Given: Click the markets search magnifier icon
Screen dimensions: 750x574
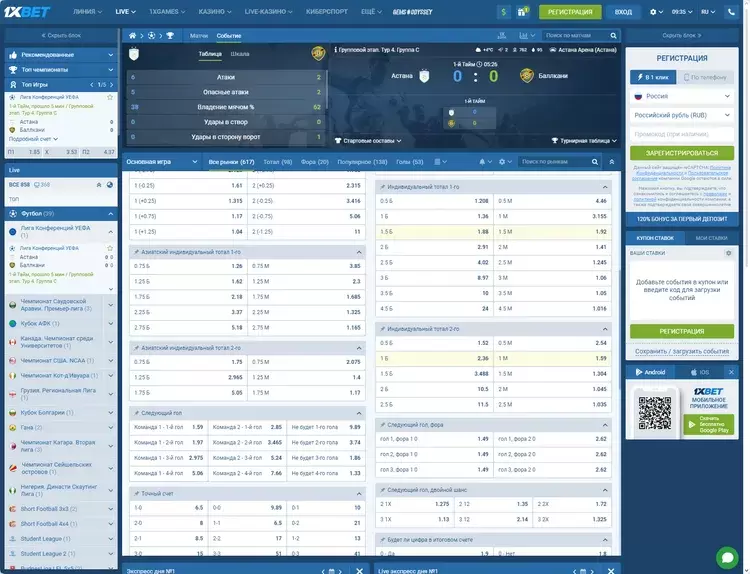Looking at the screenshot, I should pos(595,162).
